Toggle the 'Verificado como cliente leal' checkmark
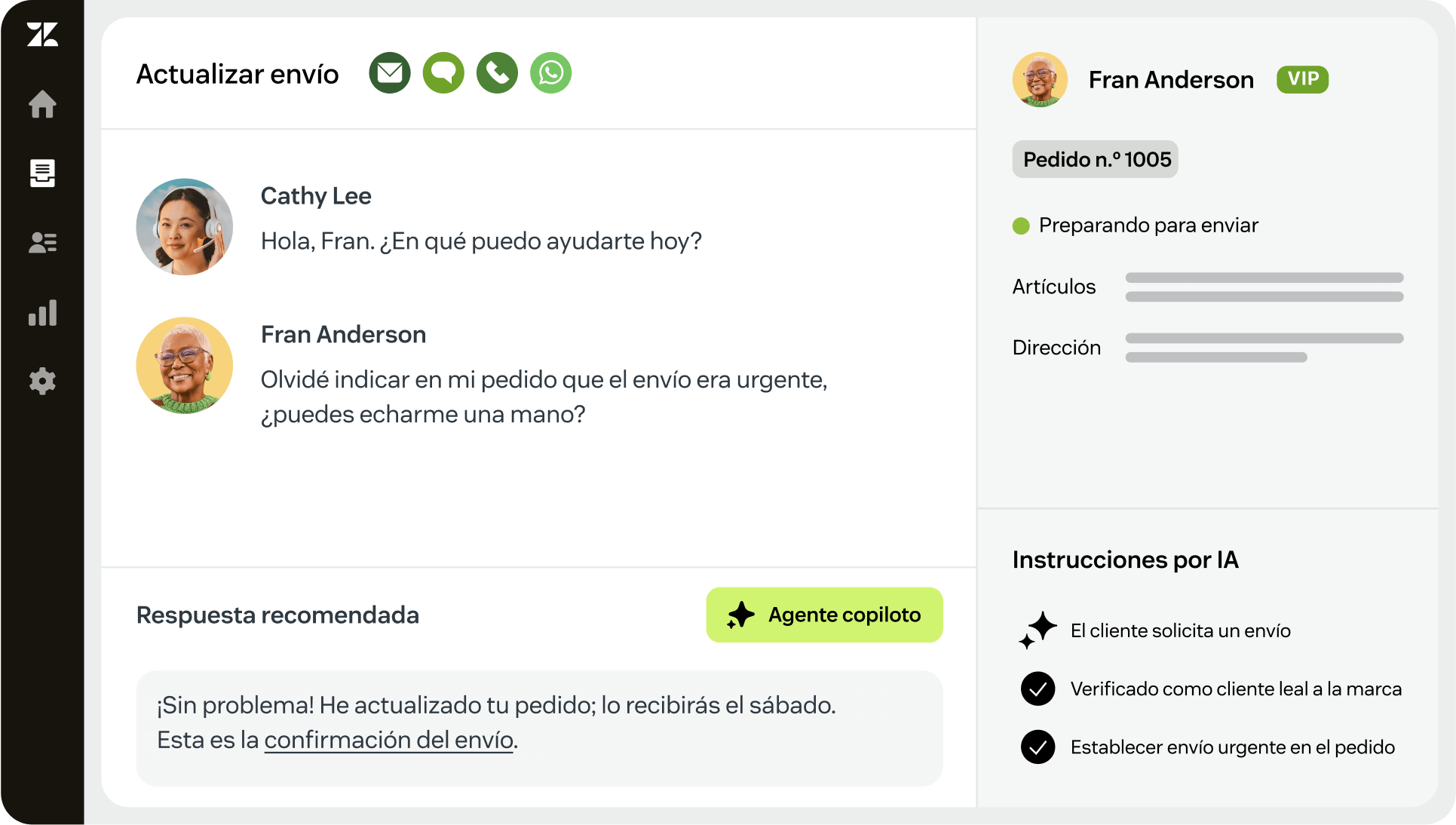Image resolution: width=1456 pixels, height=825 pixels. (1038, 689)
